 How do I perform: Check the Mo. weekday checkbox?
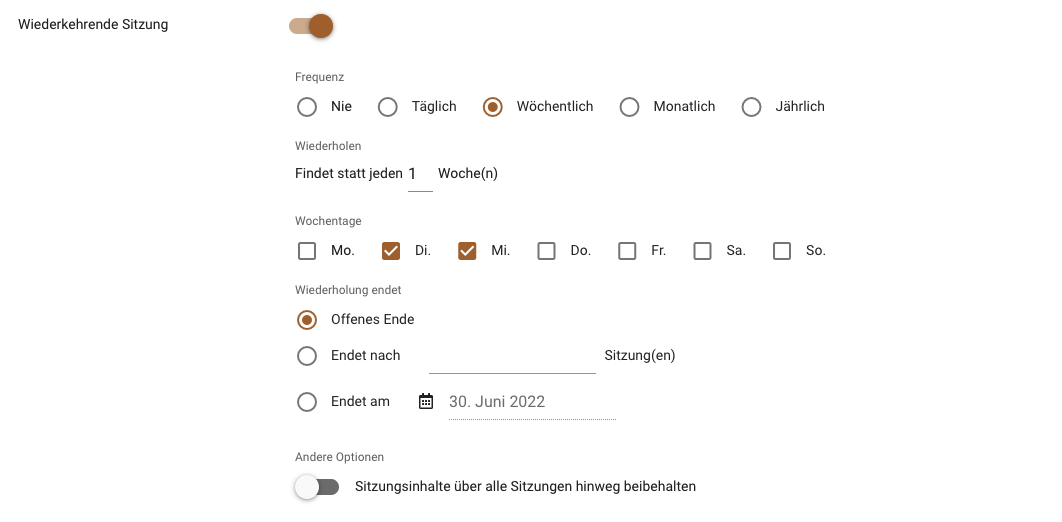click(x=307, y=251)
